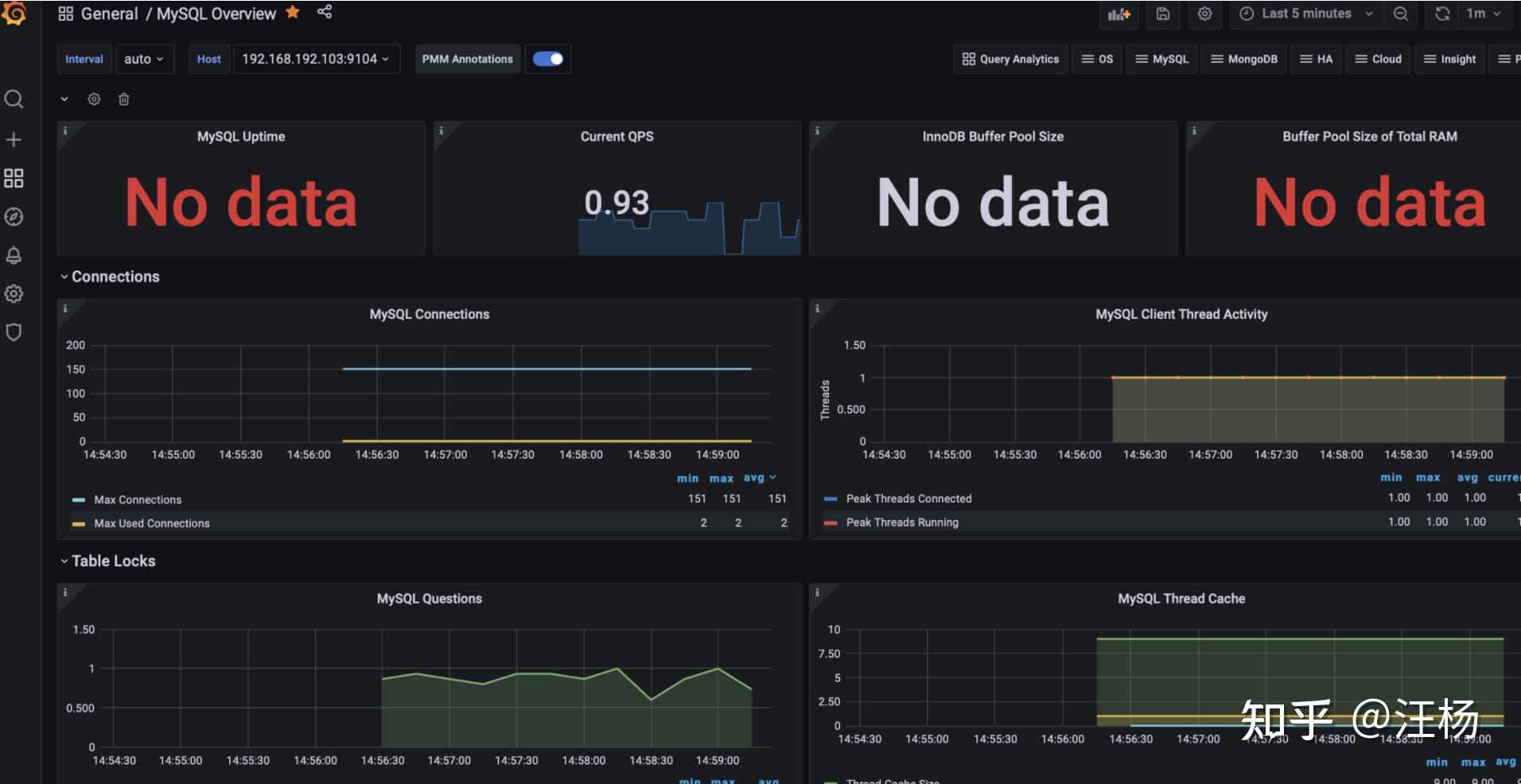
Task: Open the Alerting bell icon
Action: tap(14, 255)
